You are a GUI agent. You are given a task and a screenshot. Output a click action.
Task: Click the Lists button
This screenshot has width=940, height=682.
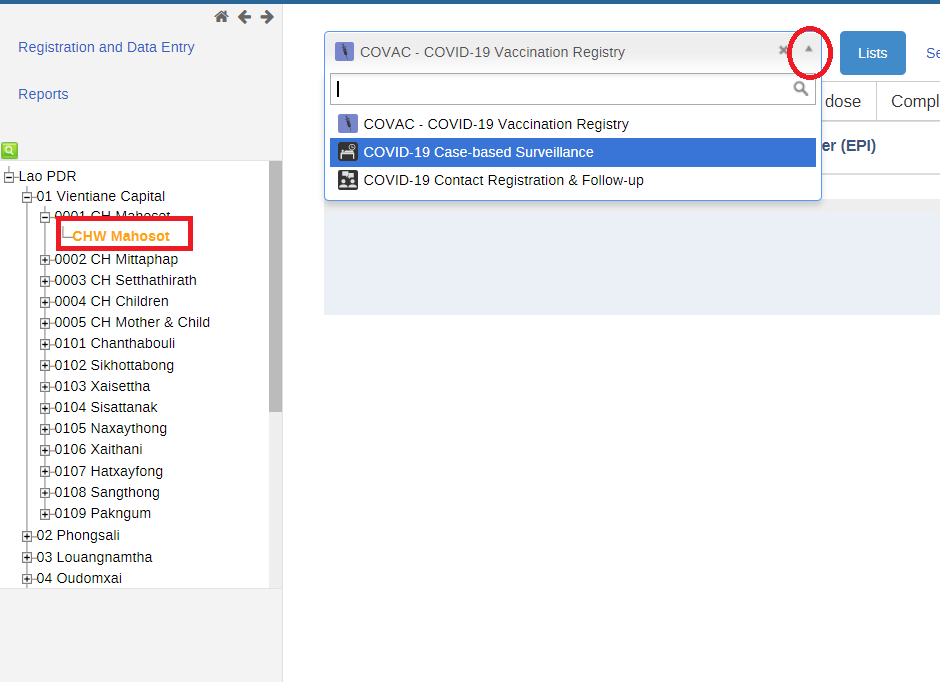pyautogui.click(x=872, y=53)
